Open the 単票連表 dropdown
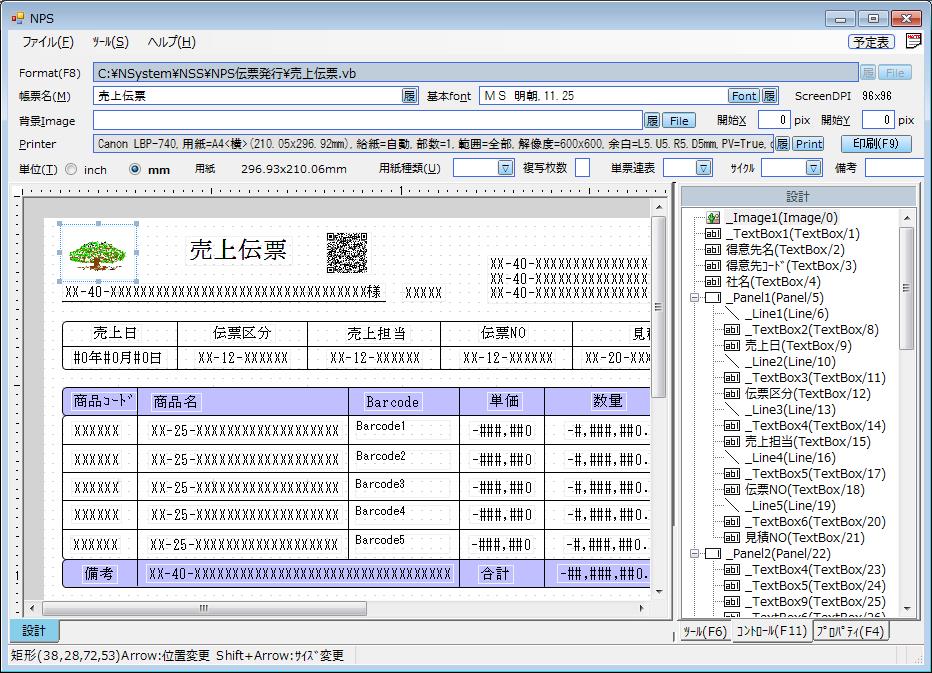 pos(704,168)
